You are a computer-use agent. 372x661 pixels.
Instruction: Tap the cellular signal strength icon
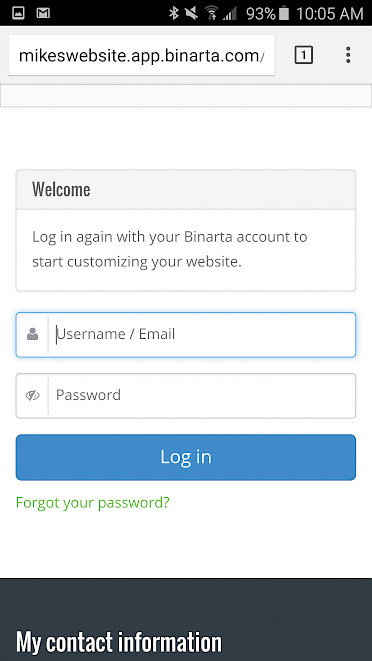pos(230,14)
